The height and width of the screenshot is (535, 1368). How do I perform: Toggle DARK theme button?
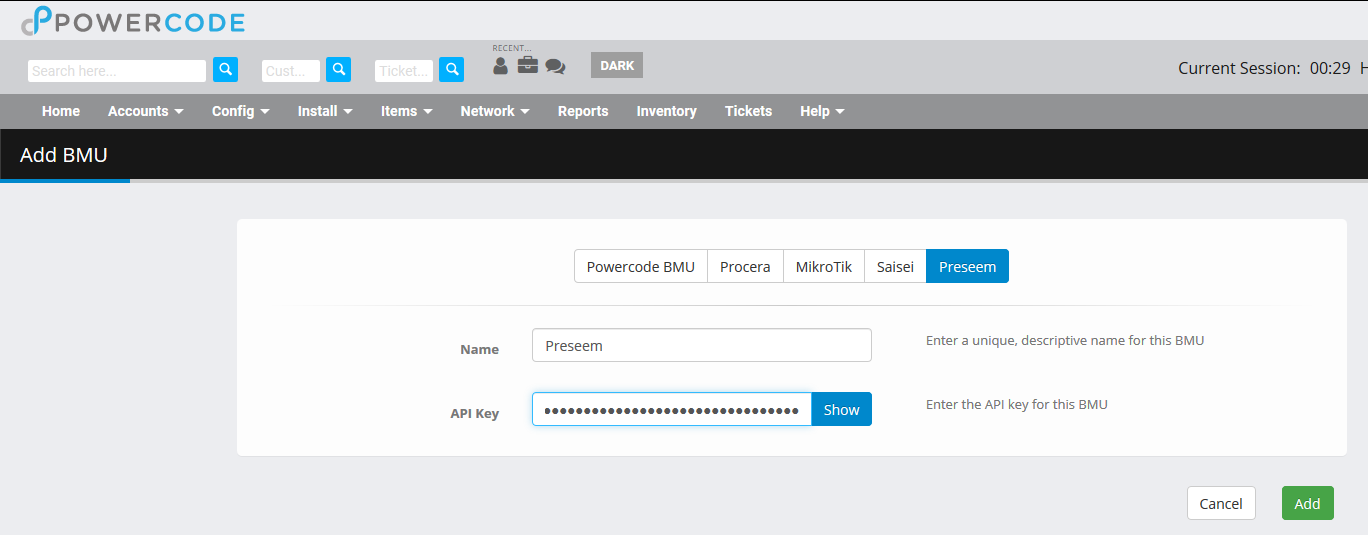pyautogui.click(x=617, y=65)
